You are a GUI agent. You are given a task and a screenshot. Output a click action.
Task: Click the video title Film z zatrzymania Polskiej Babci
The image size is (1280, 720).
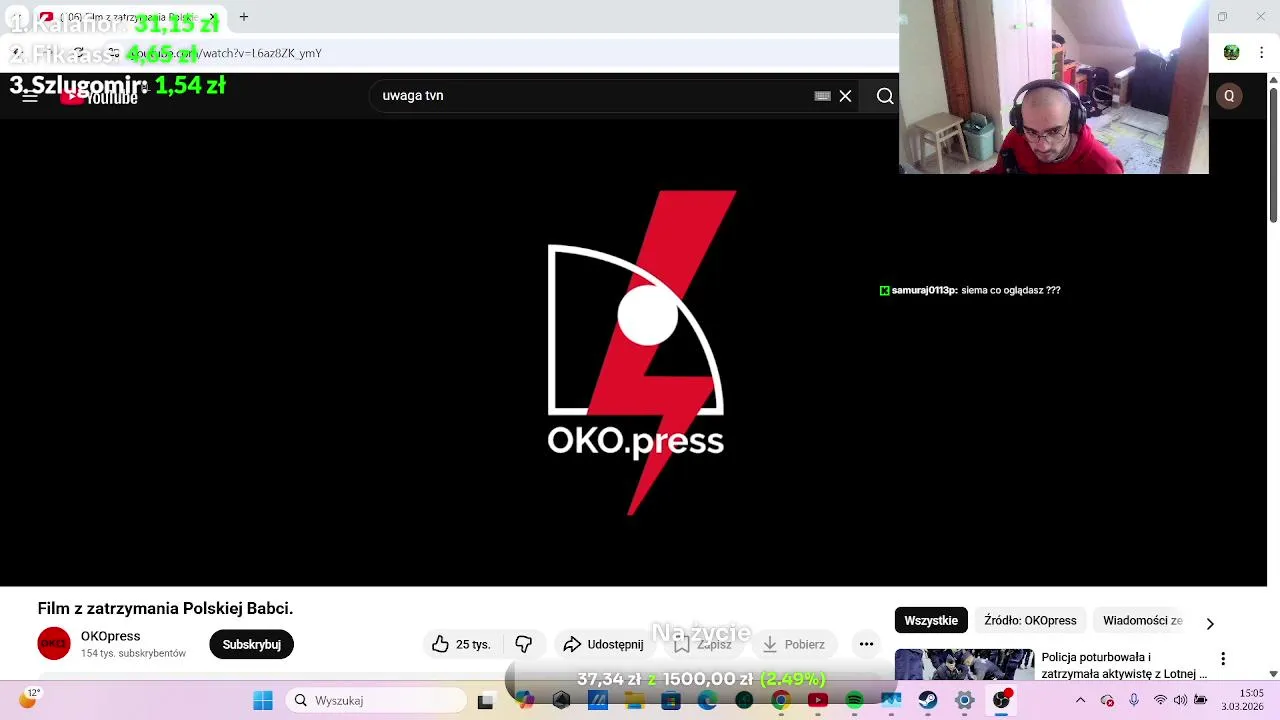click(165, 608)
